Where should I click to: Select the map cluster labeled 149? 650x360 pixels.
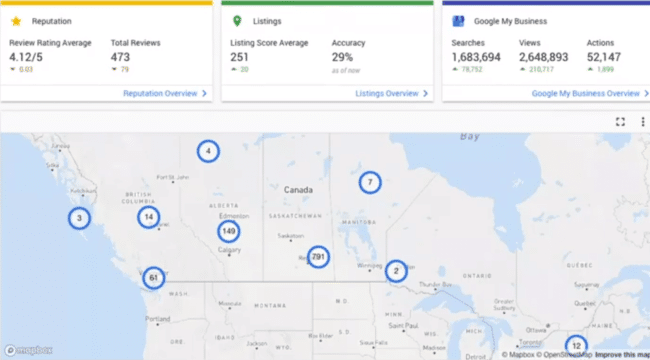pos(228,231)
